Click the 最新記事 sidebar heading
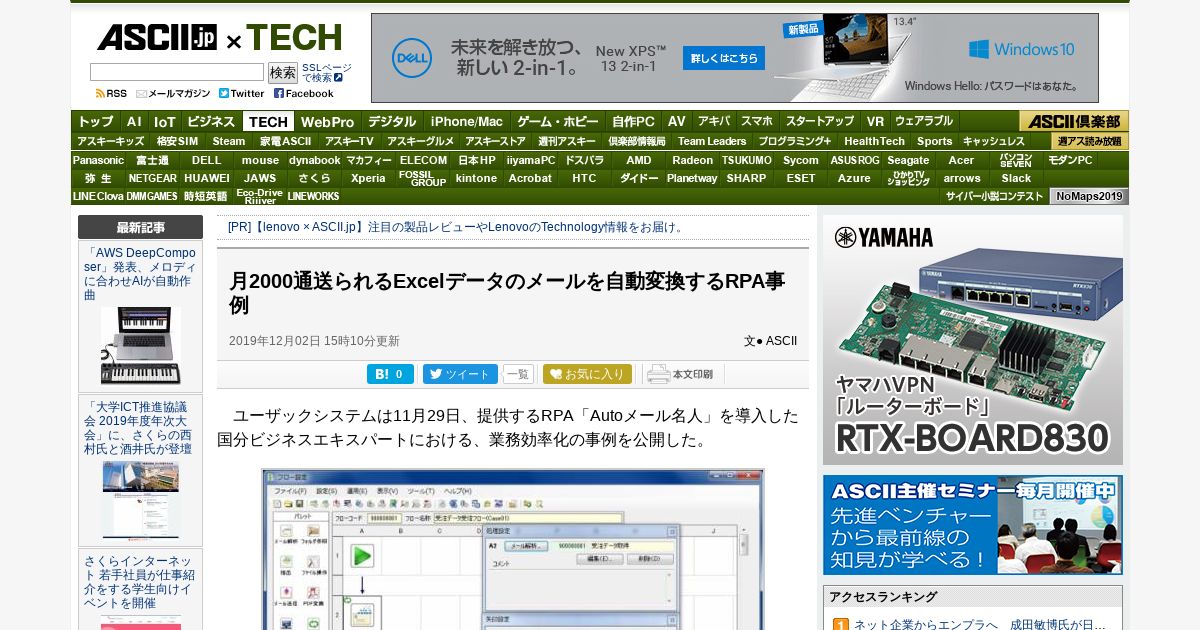Screen dimensions: 1200x630 click(x=140, y=227)
